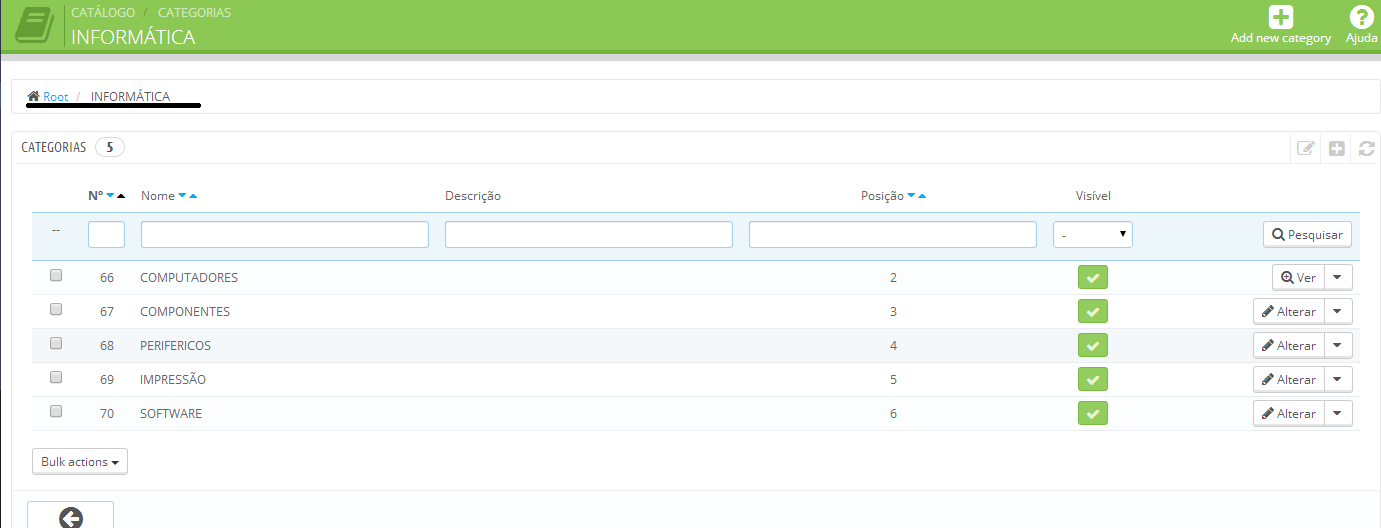
Task: Expand actions dropdown for COMPUTADORES row
Action: point(1338,278)
